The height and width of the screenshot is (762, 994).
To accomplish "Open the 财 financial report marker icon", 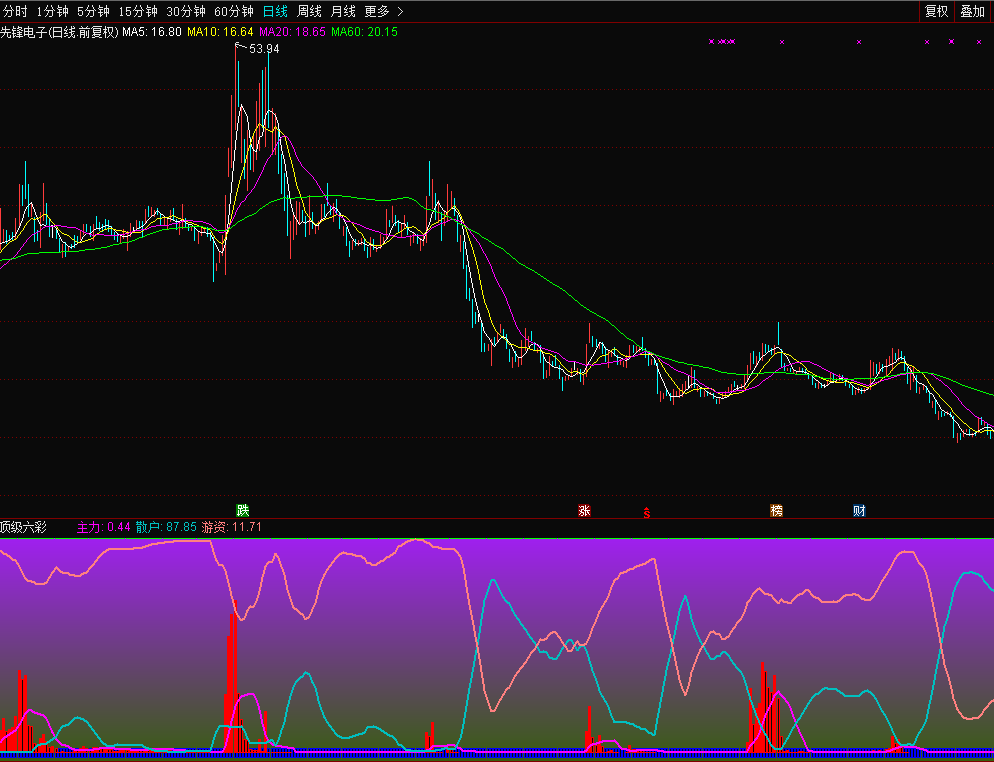I will (859, 510).
